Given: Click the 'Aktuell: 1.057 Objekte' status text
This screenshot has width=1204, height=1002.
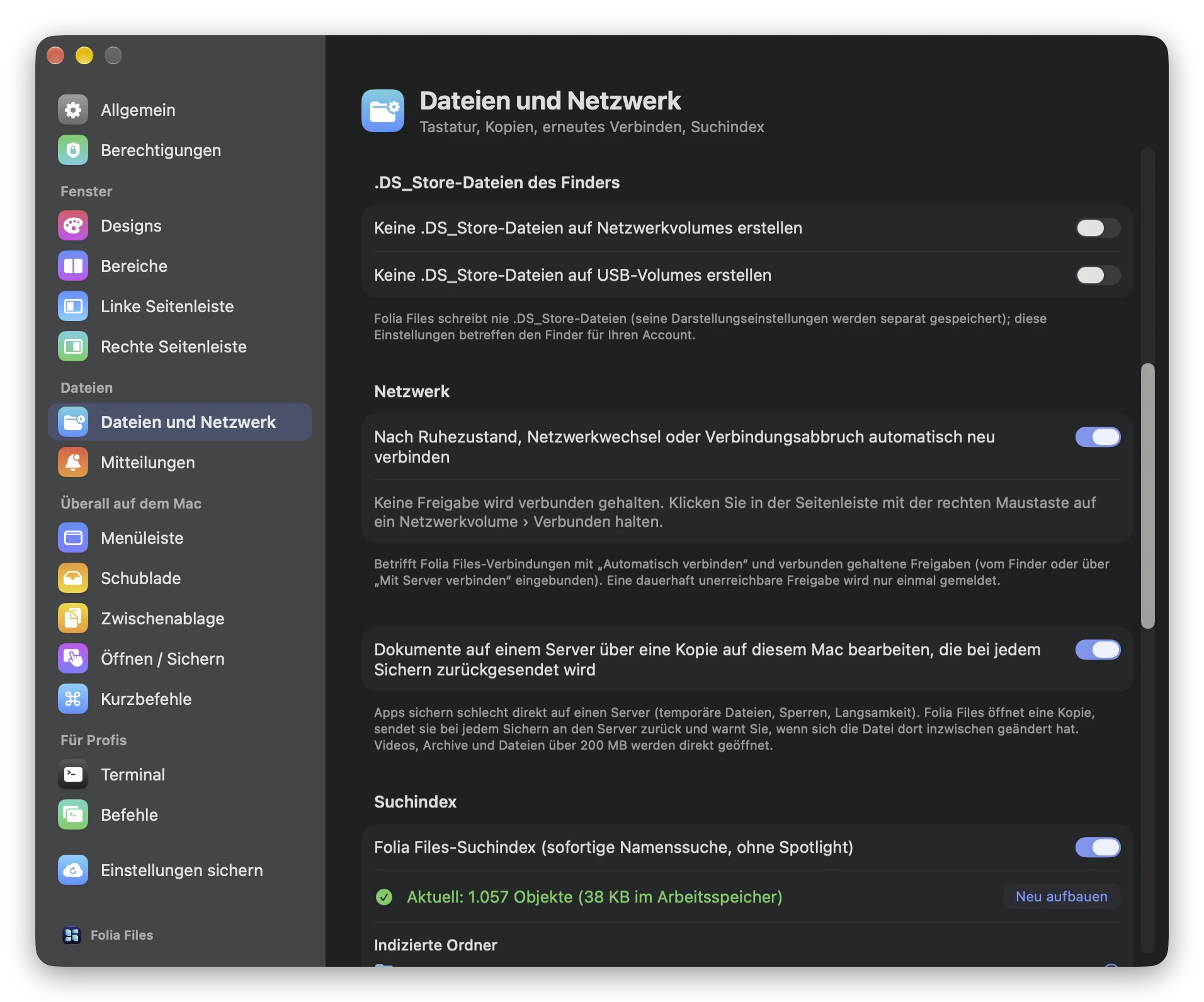Looking at the screenshot, I should 594,897.
